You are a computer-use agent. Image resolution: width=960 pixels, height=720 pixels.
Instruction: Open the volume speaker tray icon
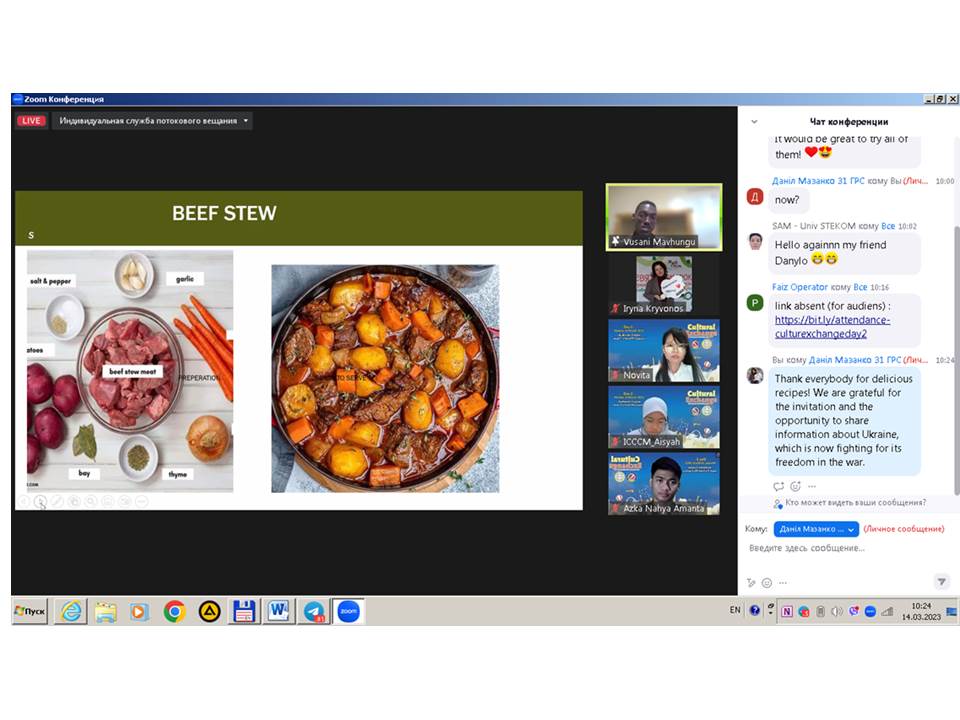click(836, 611)
